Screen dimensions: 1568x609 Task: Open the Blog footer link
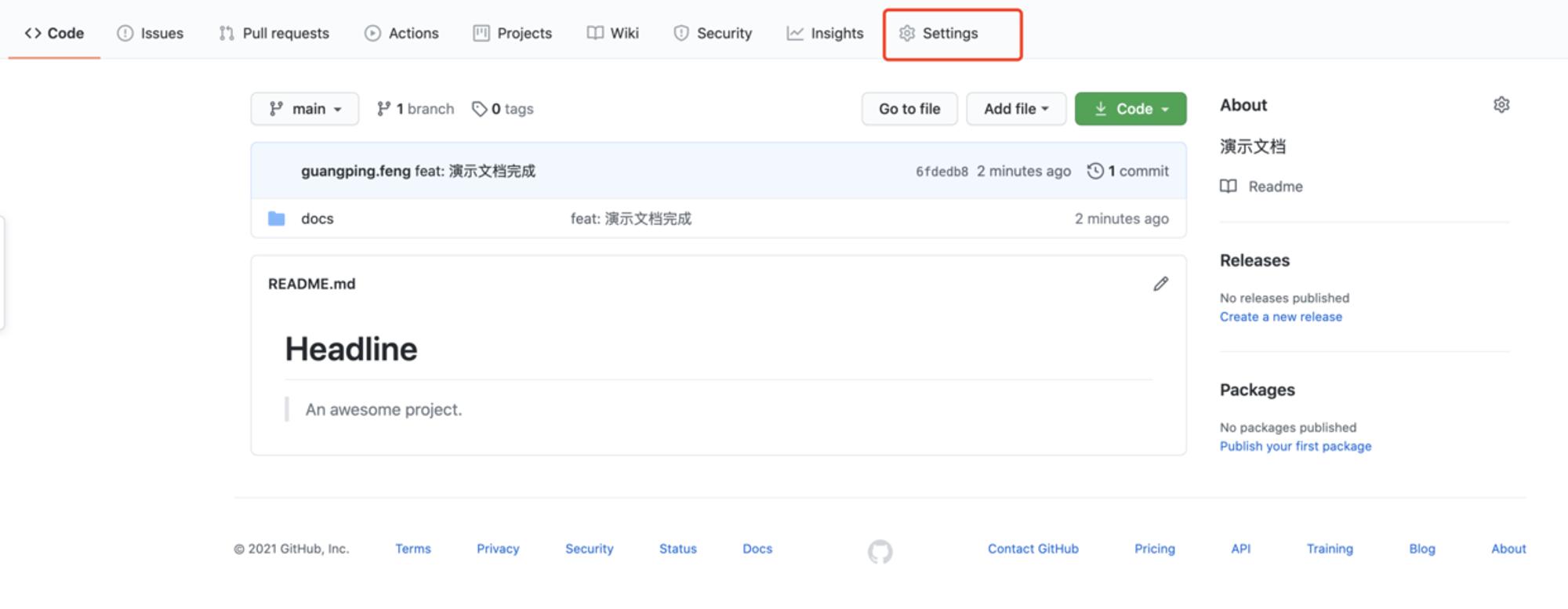(1421, 549)
